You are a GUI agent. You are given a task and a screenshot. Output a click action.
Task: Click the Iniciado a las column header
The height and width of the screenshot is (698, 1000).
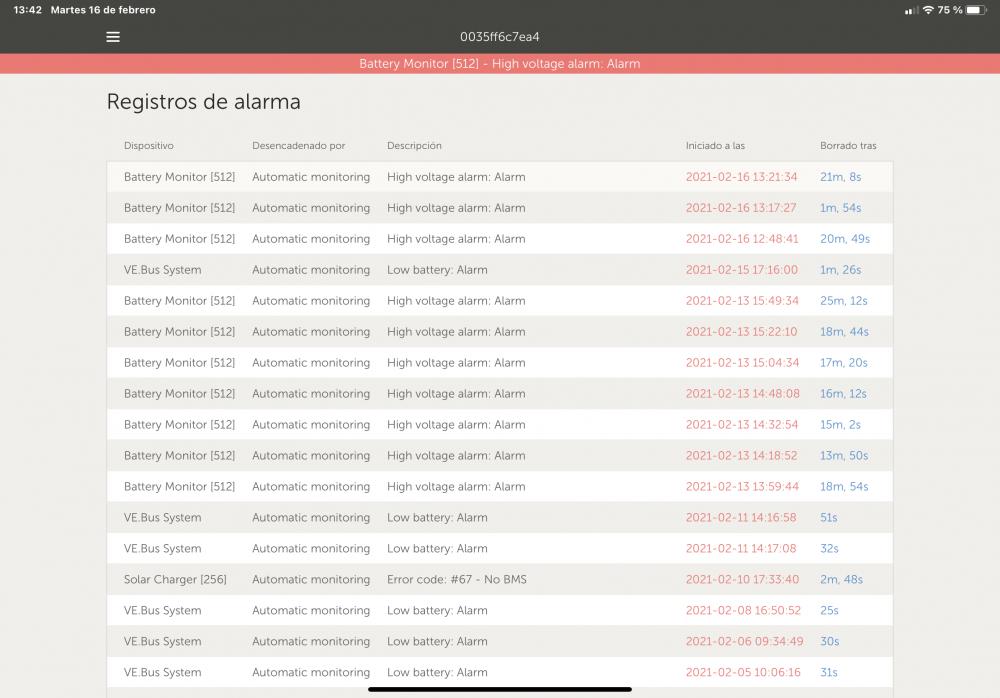[715, 145]
